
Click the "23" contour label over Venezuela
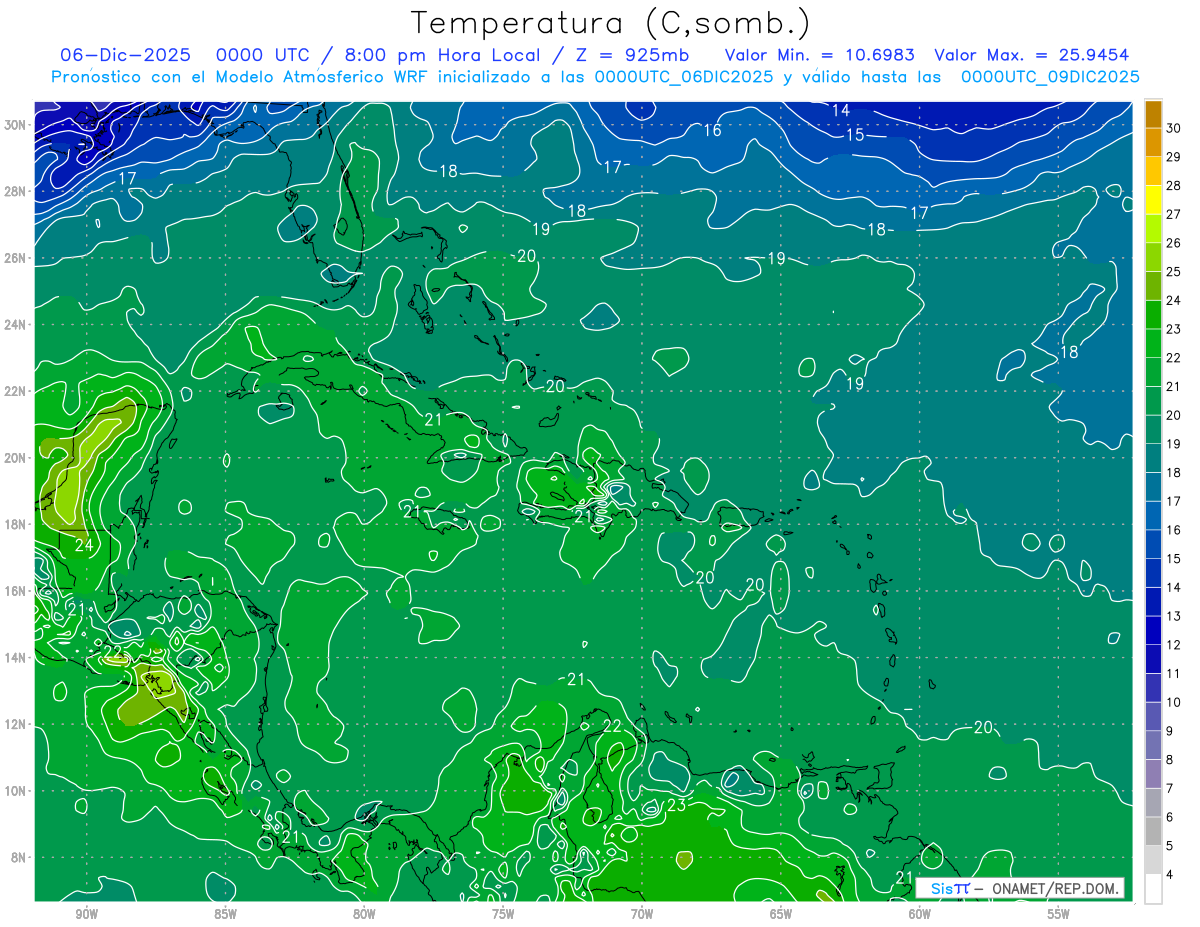click(x=676, y=805)
